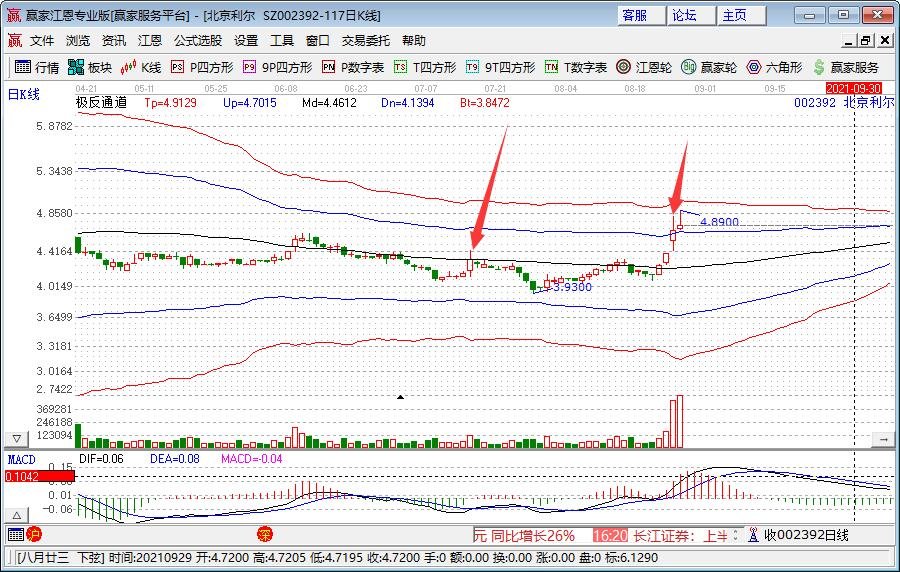Open the 公式选股 menu
The height and width of the screenshot is (572, 900).
pyautogui.click(x=198, y=41)
